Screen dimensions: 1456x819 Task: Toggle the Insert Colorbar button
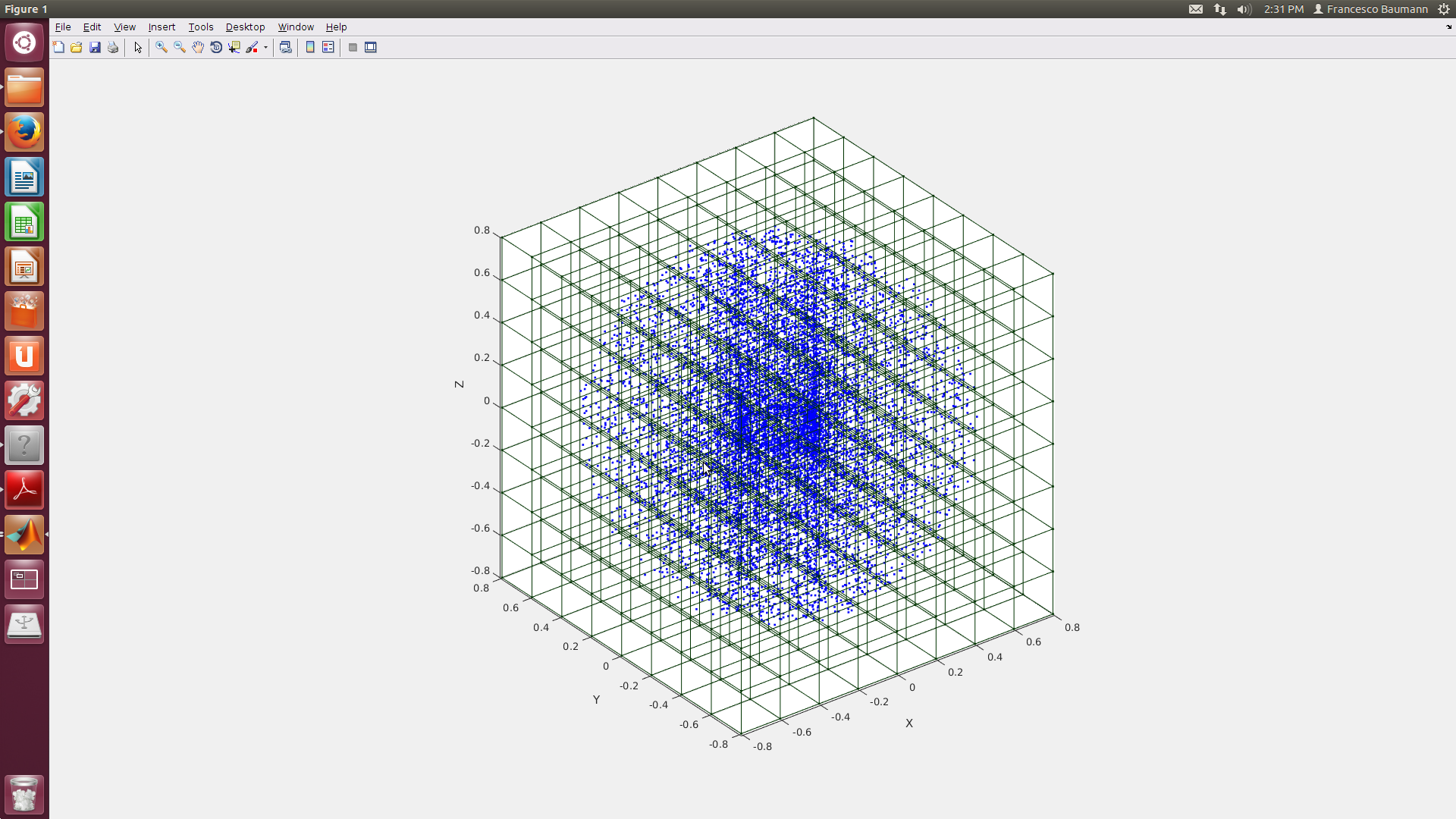click(310, 47)
